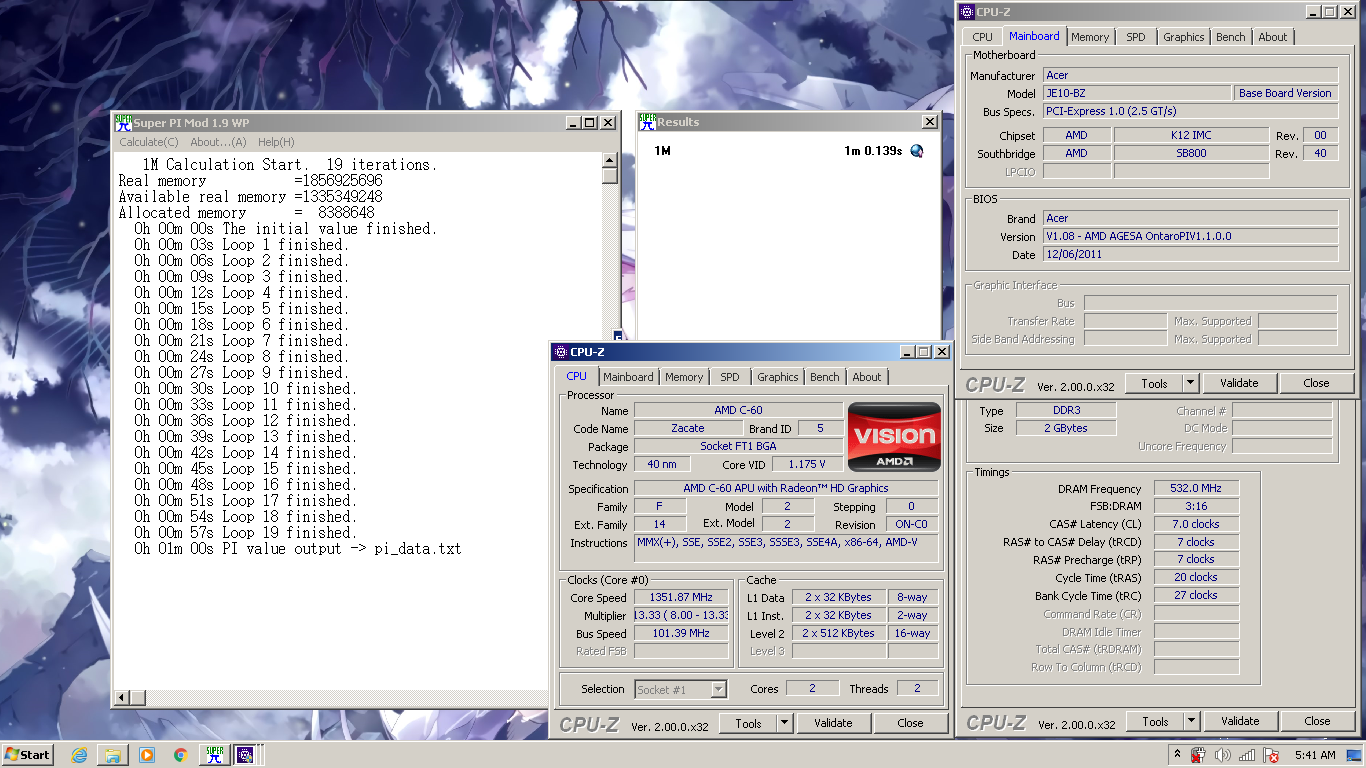This screenshot has width=1366, height=768.
Task: Switch to SPD tab in front CPU-Z
Action: (730, 377)
